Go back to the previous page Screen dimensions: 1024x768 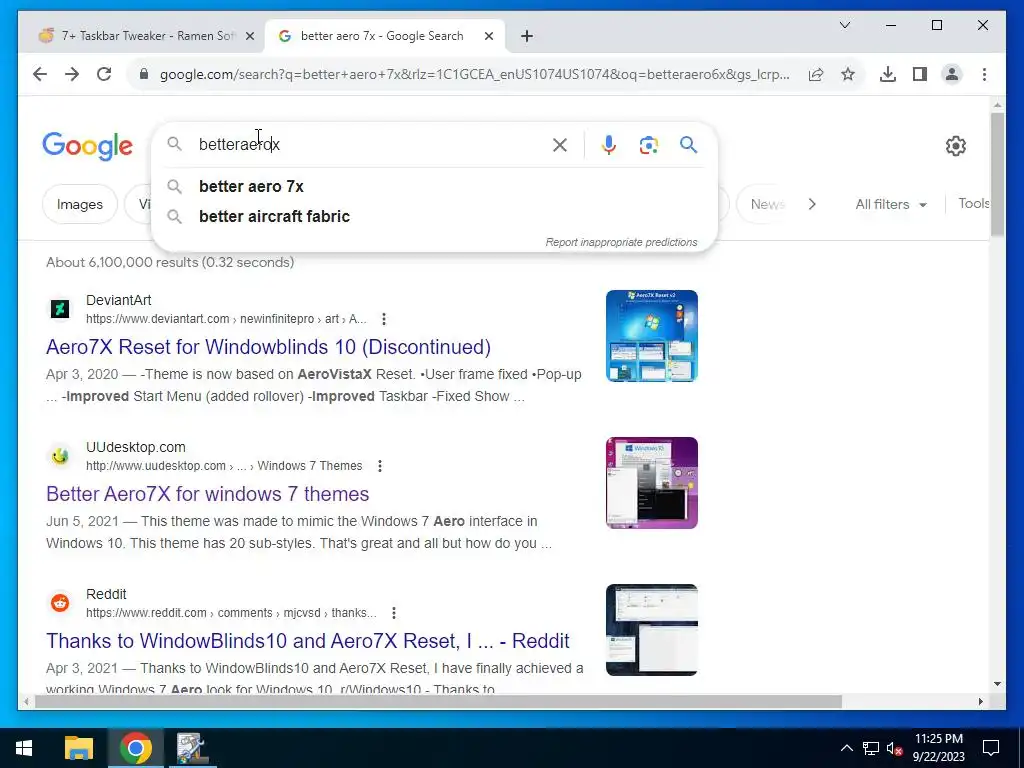[x=40, y=74]
